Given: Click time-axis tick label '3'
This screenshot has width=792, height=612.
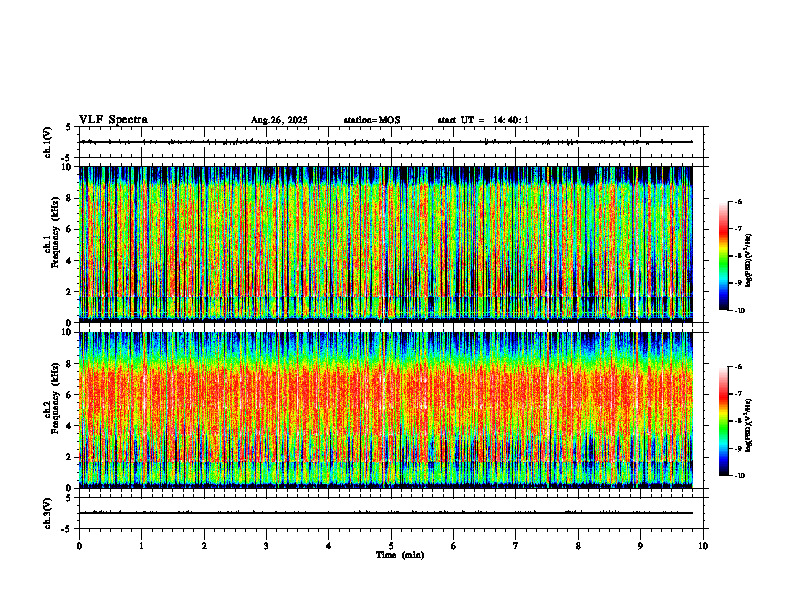Looking at the screenshot, I should (x=266, y=546).
